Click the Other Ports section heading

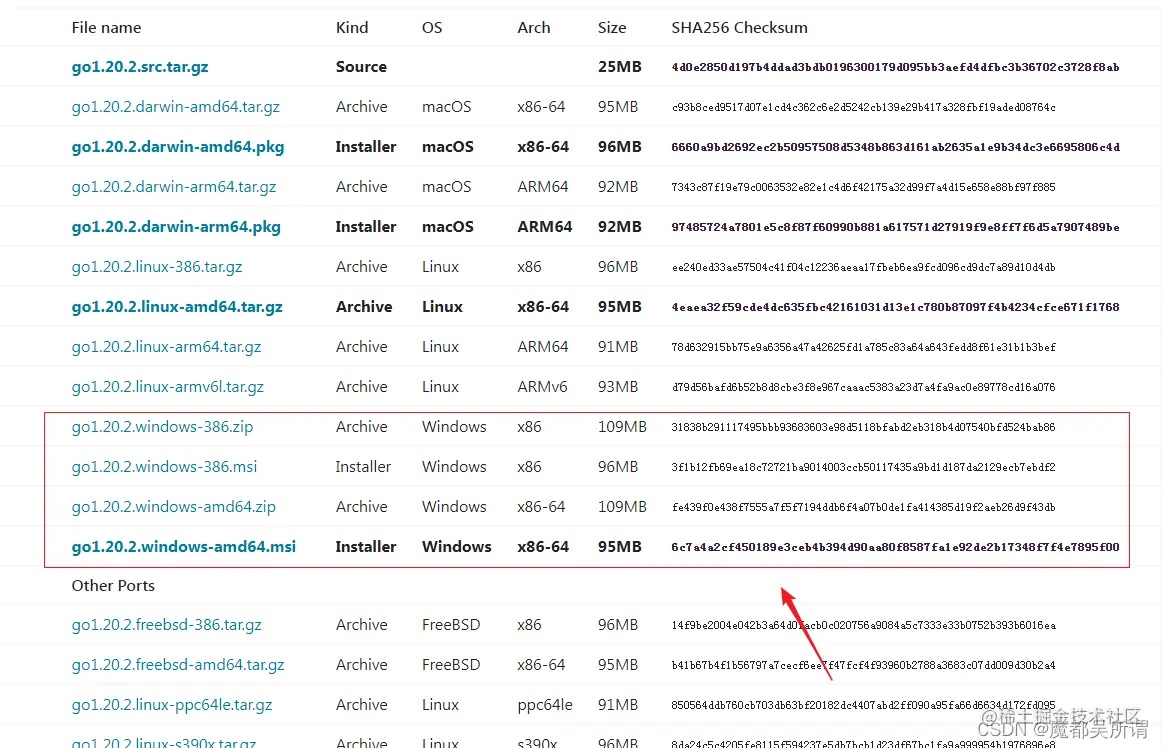point(113,586)
